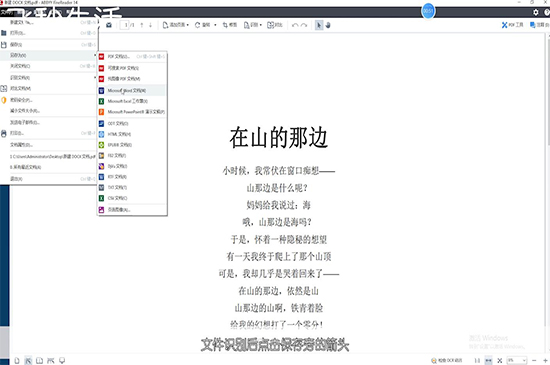Screen dimensions: 550x365
Task: Save as EPUB Document
Action: 132,145
